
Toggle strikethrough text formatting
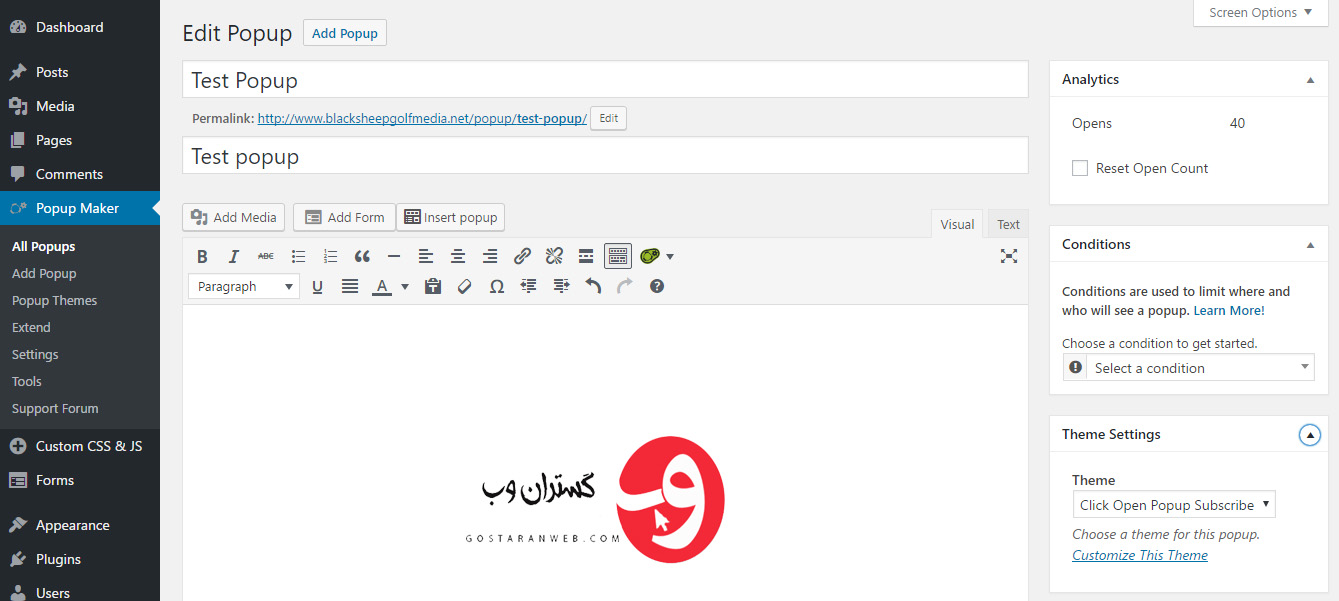(266, 256)
